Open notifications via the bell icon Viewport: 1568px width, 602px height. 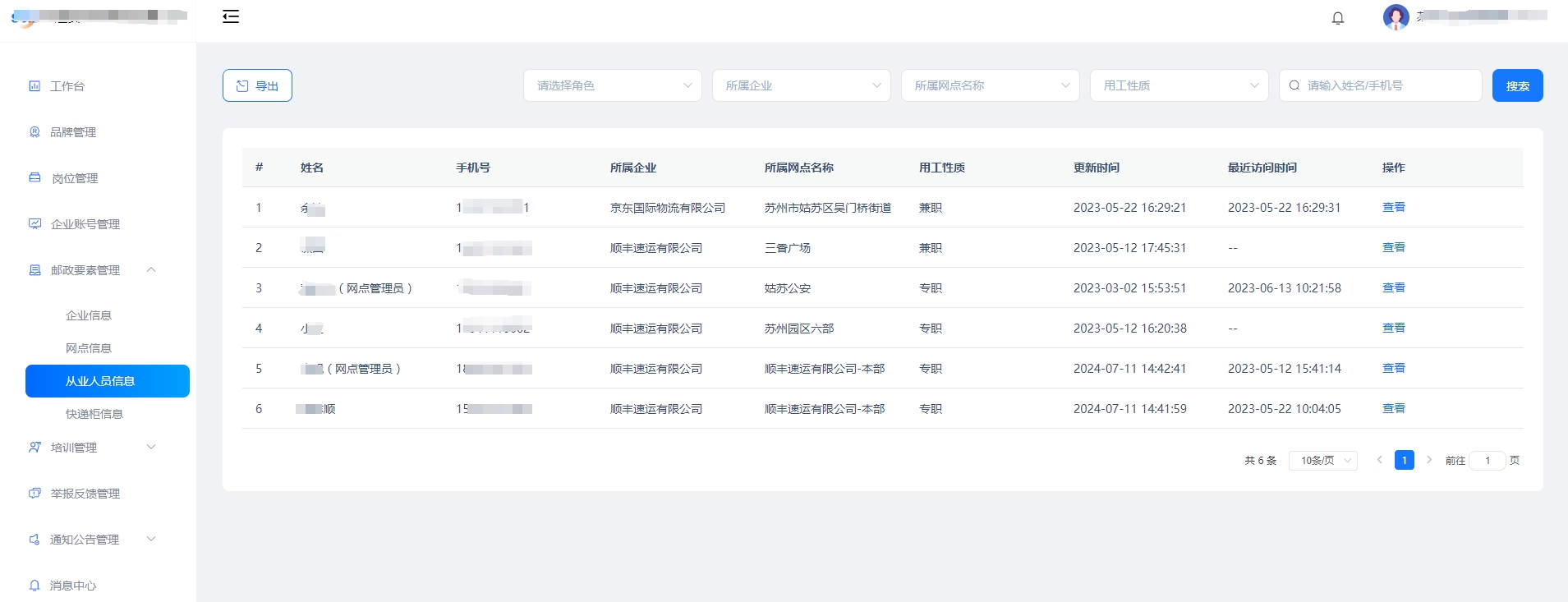(1337, 18)
